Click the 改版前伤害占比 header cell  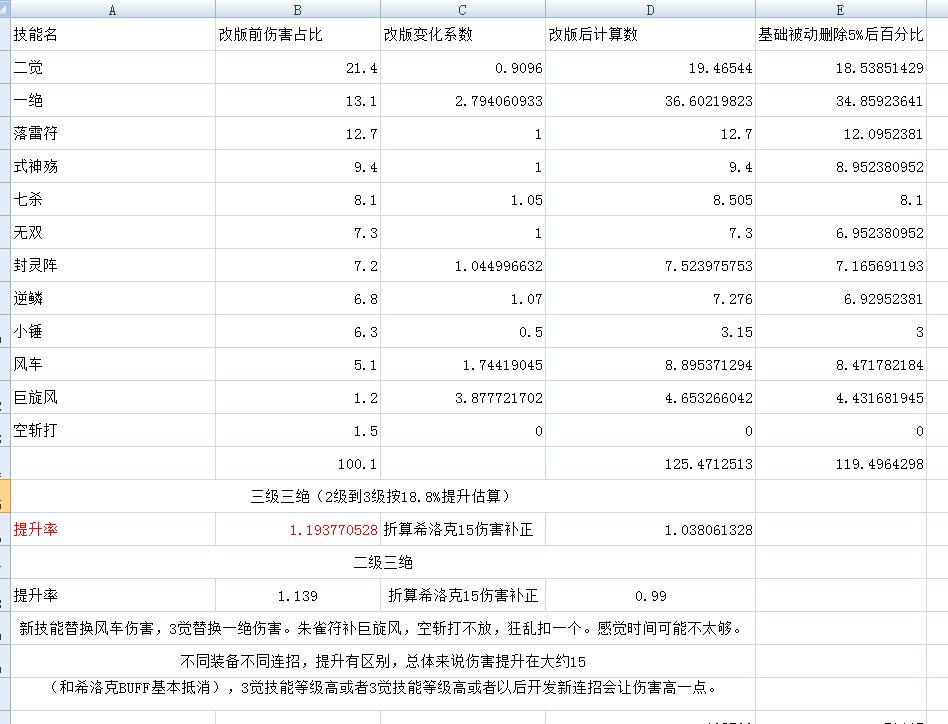pyautogui.click(x=297, y=35)
